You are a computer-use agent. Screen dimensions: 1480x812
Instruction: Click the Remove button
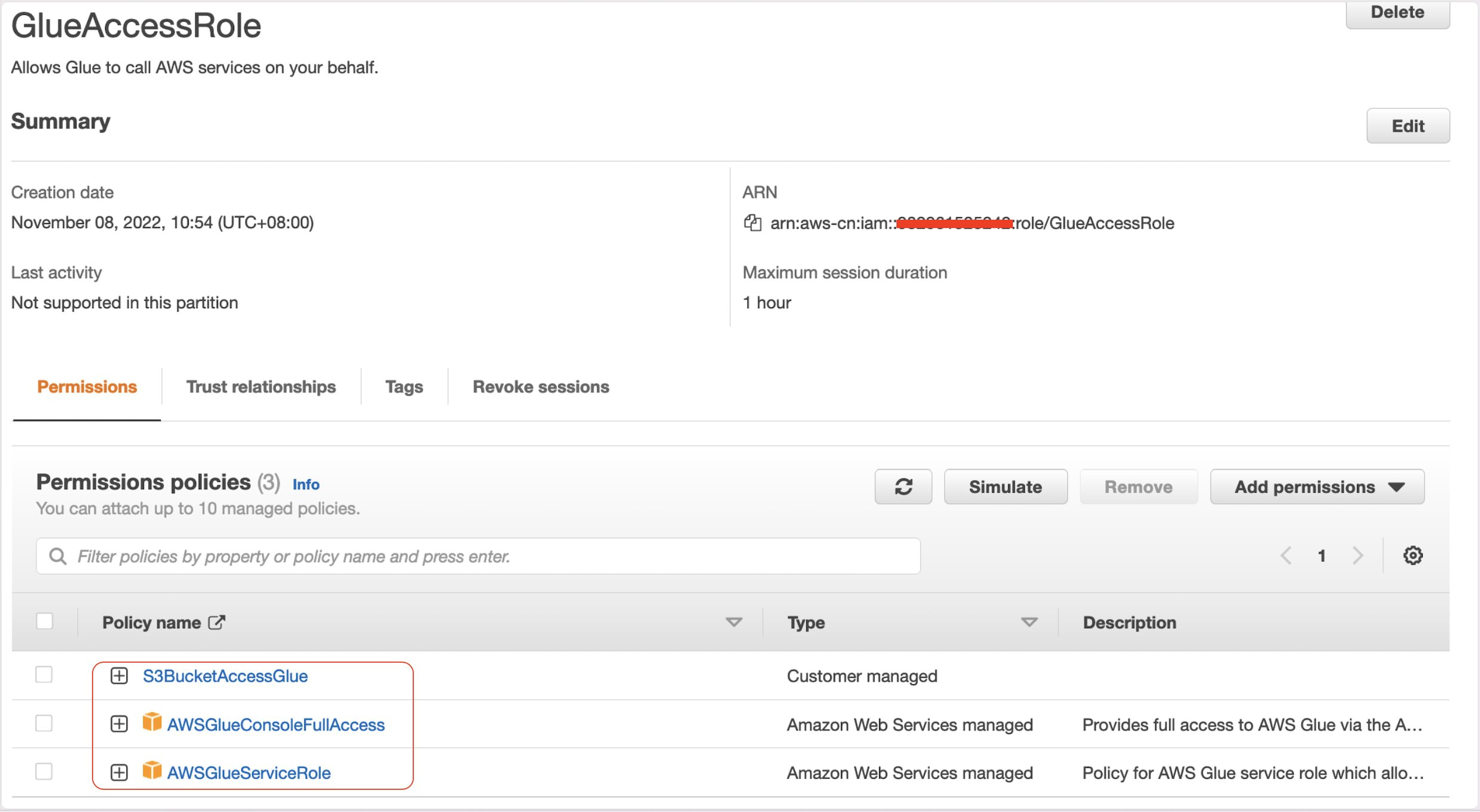click(1138, 487)
